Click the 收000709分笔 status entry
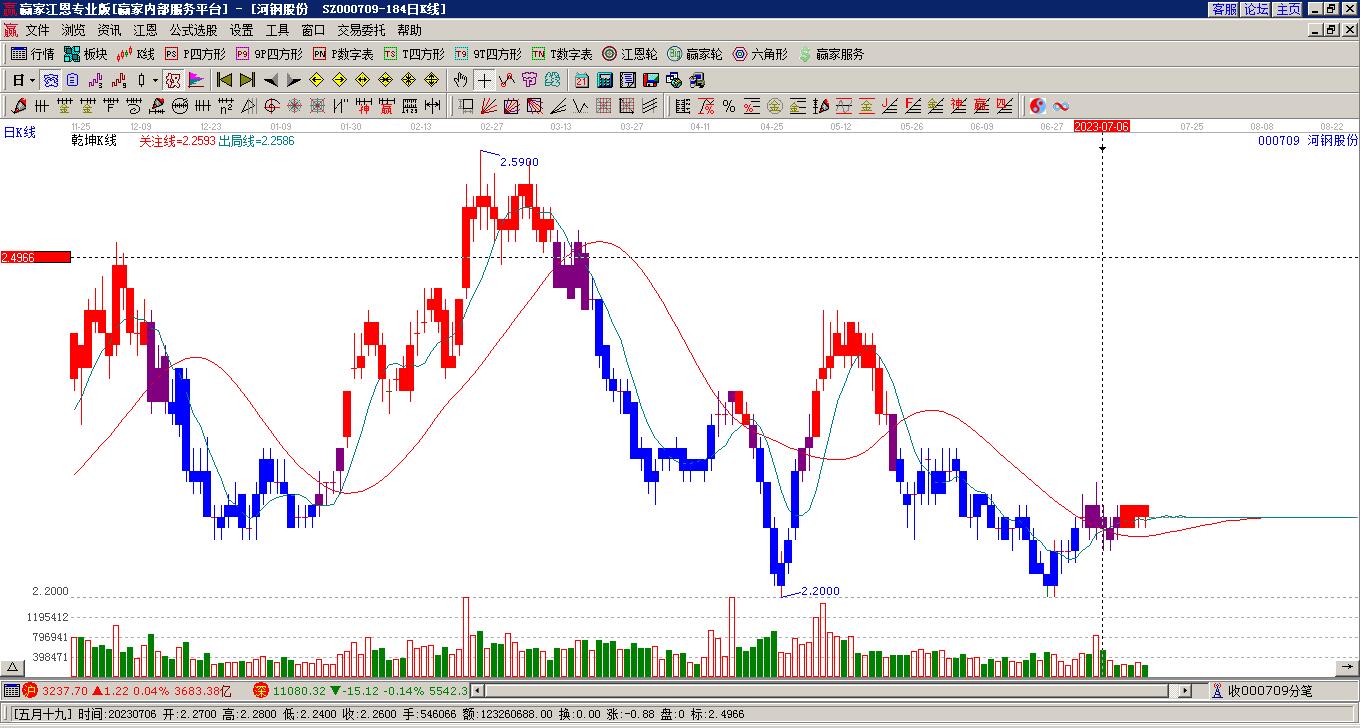 coord(1270,691)
